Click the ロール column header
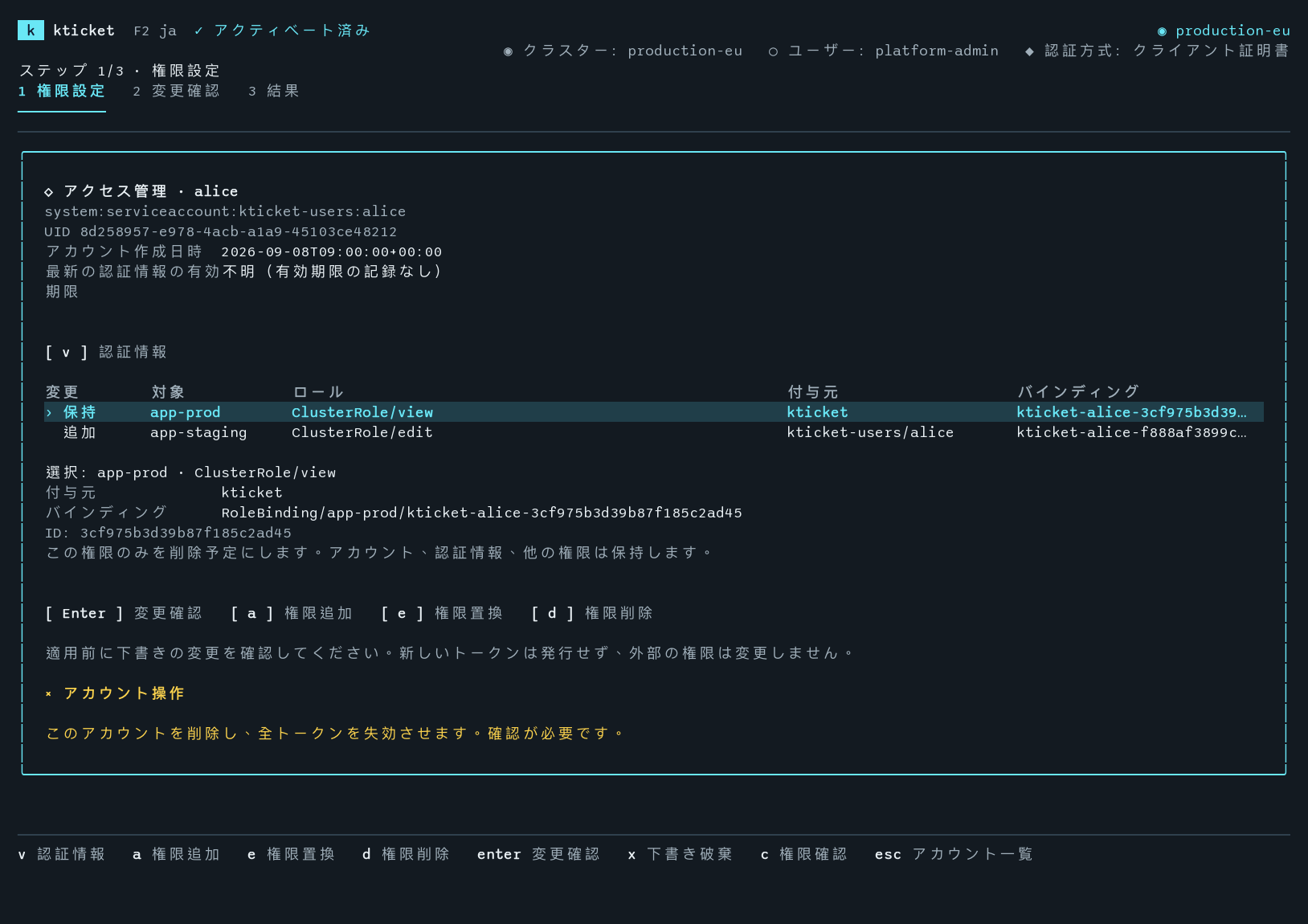This screenshot has height=924, width=1308. pyautogui.click(x=318, y=392)
